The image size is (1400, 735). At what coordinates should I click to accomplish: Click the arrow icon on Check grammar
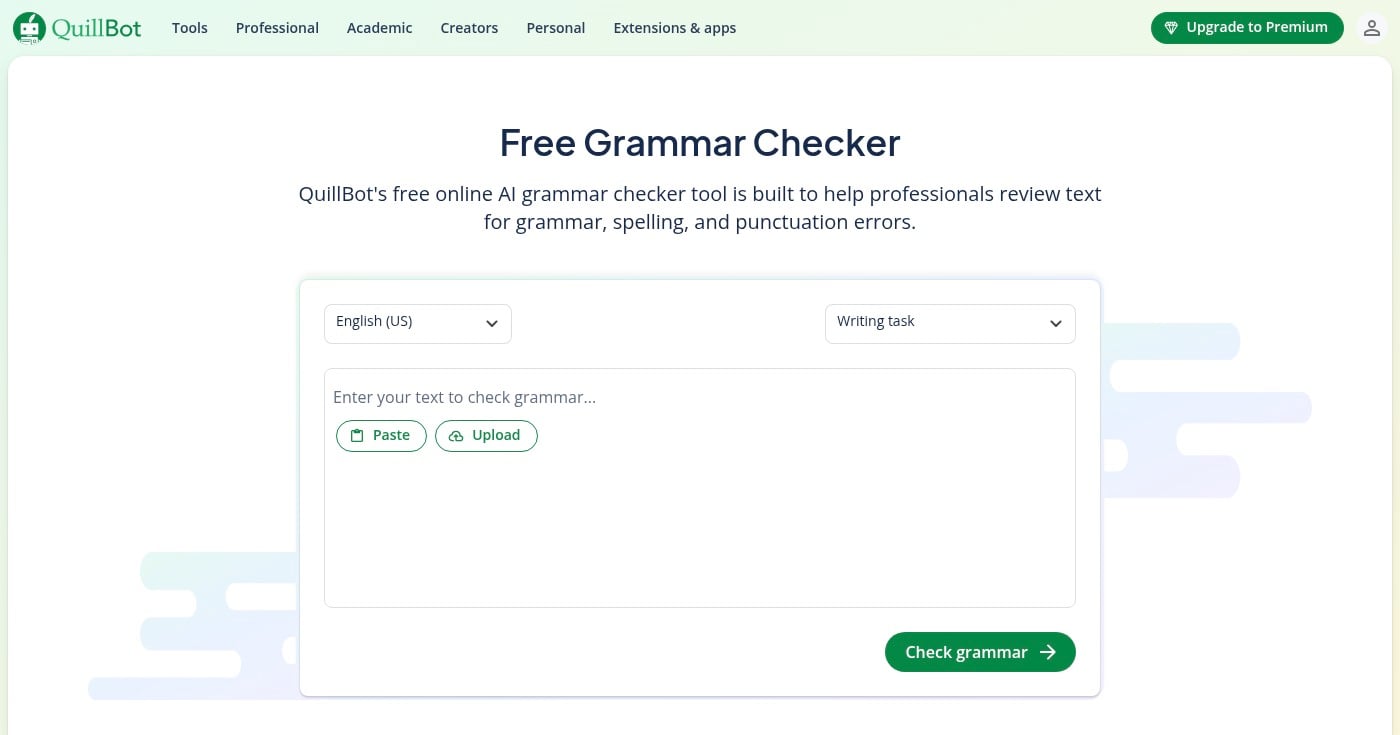pos(1048,651)
